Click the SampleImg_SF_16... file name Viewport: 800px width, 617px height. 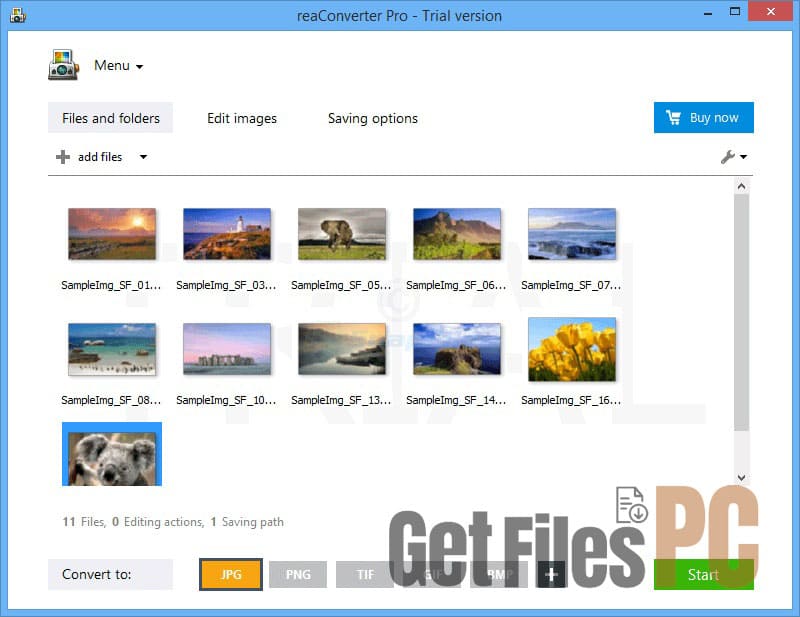[x=571, y=400]
